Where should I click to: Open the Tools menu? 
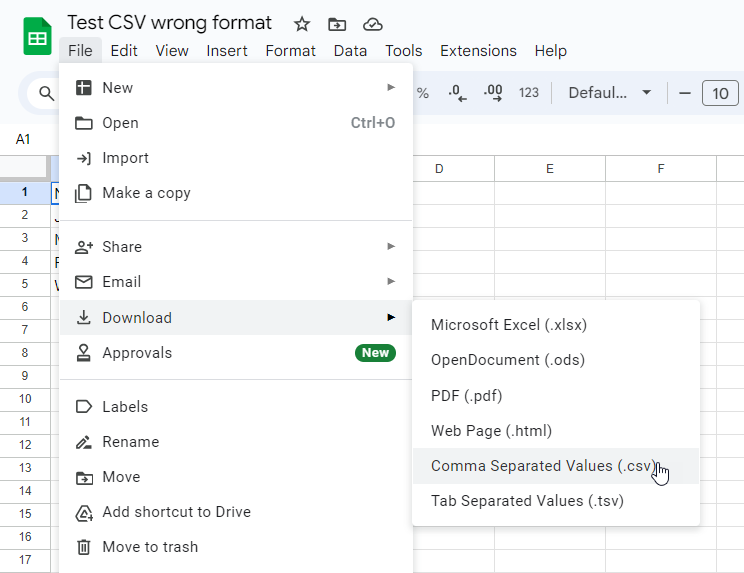[403, 51]
